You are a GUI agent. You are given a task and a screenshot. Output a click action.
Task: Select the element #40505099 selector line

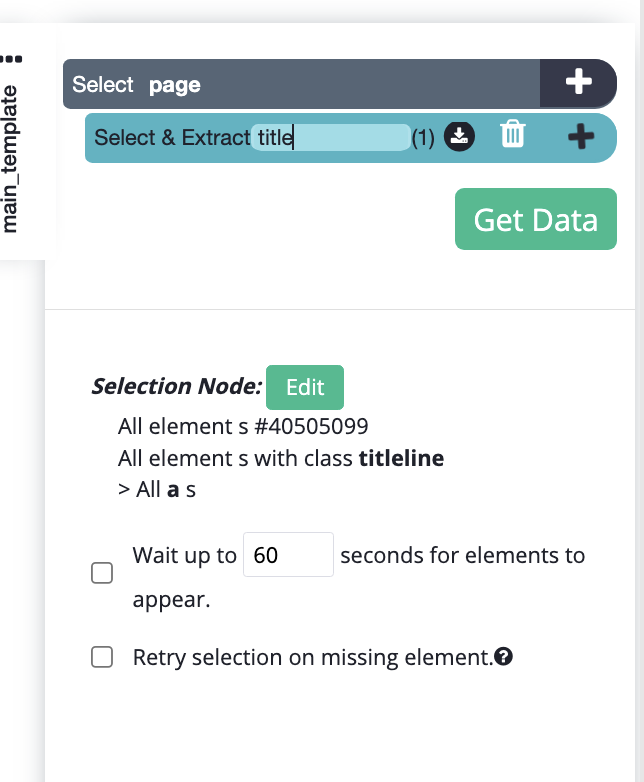click(243, 426)
